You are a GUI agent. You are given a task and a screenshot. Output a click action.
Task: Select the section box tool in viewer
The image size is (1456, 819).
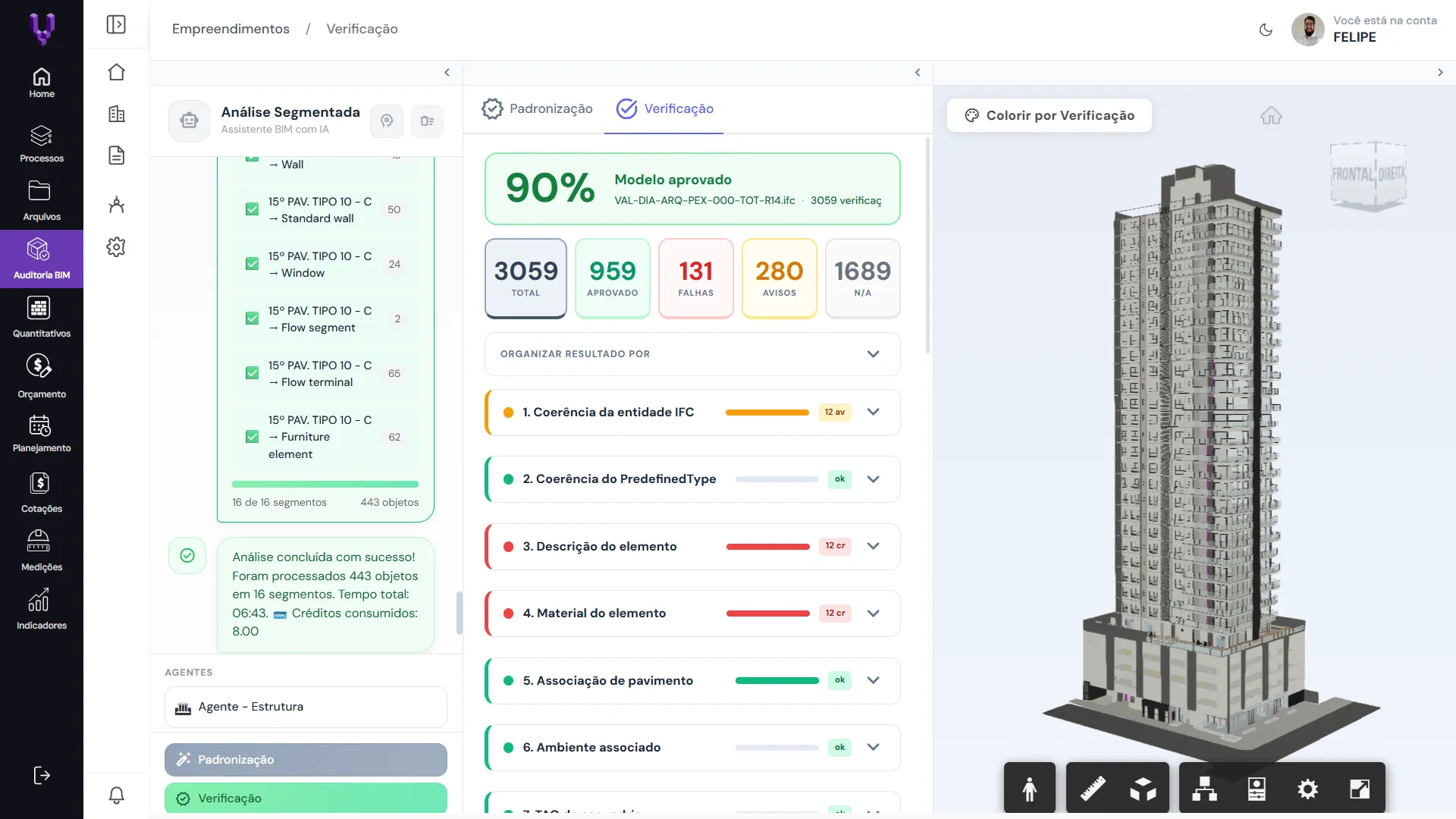point(1143,789)
